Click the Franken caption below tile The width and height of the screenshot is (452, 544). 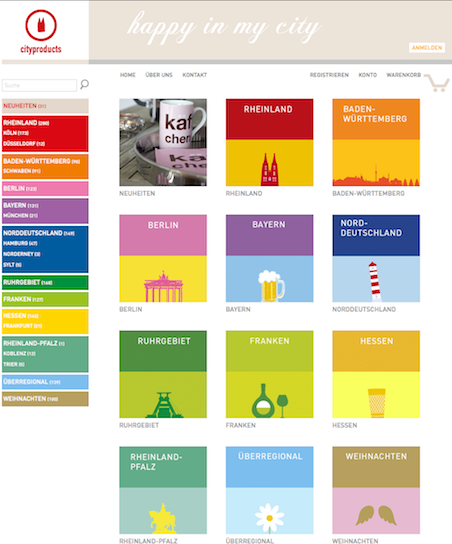[x=241, y=425]
